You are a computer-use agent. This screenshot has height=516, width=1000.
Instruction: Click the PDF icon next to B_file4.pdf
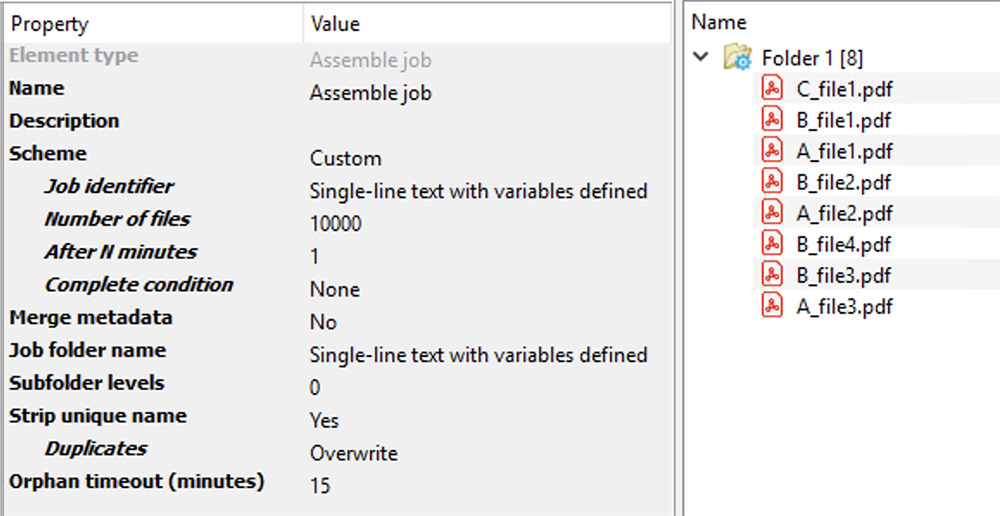[x=771, y=244]
